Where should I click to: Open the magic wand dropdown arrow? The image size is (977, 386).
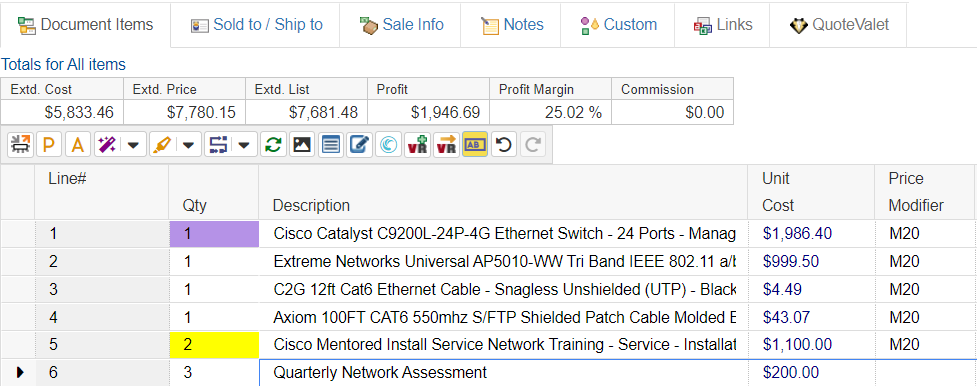tap(133, 145)
